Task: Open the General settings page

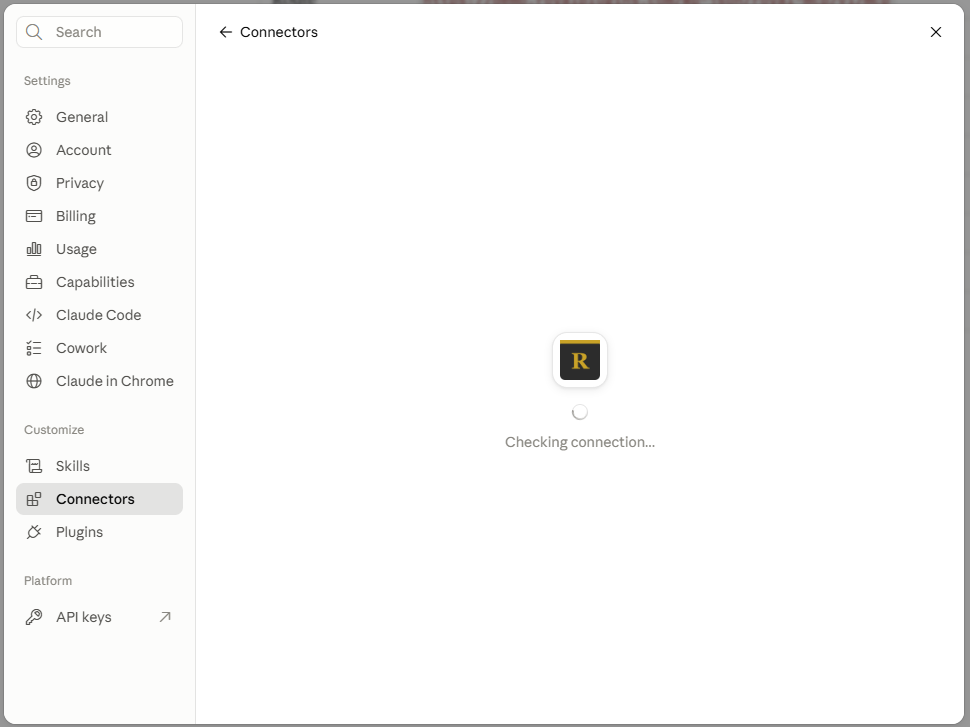Action: tap(100, 117)
